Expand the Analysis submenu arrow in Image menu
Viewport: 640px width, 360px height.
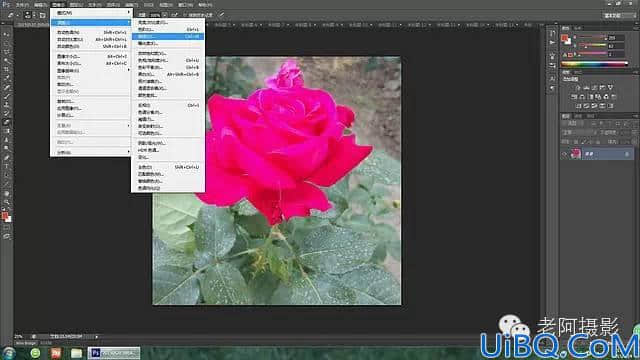point(128,152)
